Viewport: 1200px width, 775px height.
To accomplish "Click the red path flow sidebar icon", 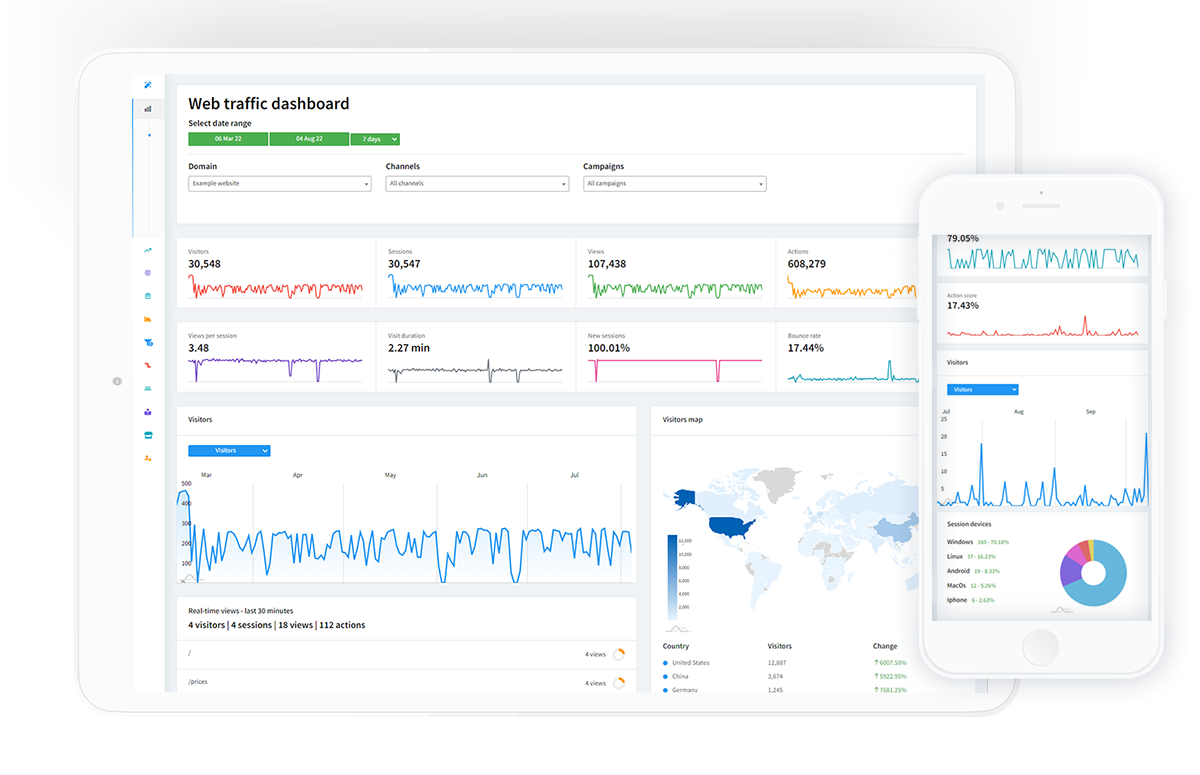I will point(148,365).
